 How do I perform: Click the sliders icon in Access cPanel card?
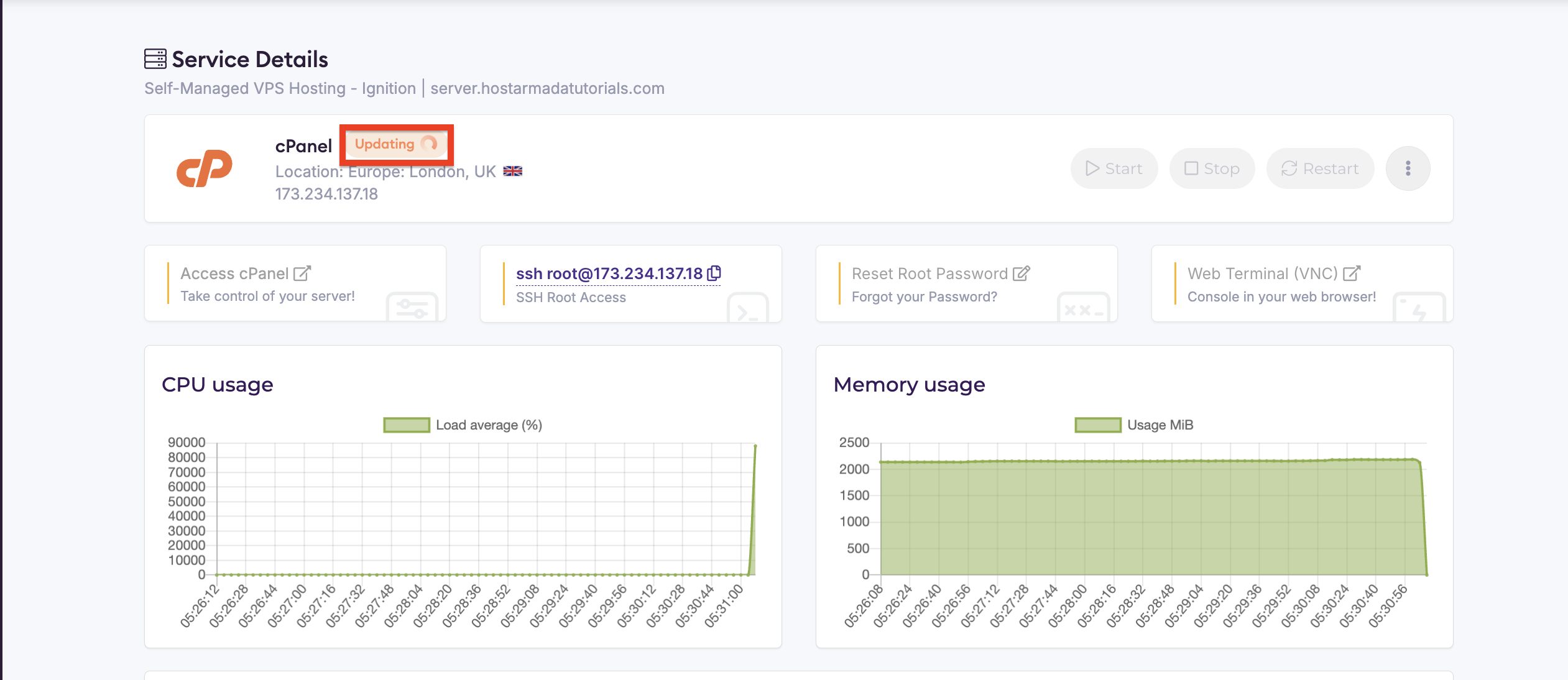pos(412,307)
